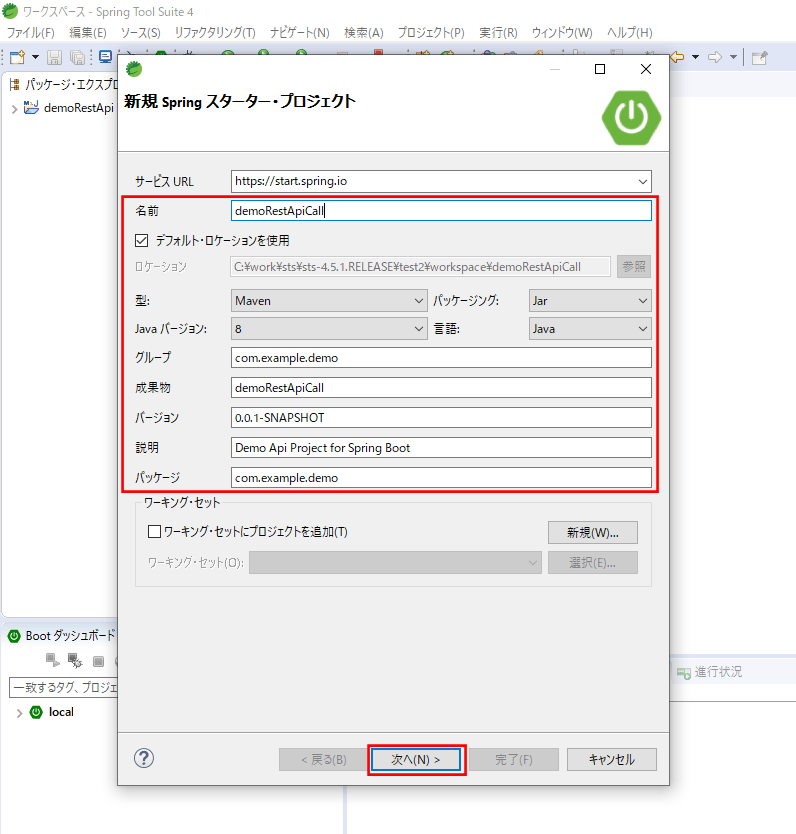Click the バージョン field 0.0.1-SNAPSHOT

point(441,418)
